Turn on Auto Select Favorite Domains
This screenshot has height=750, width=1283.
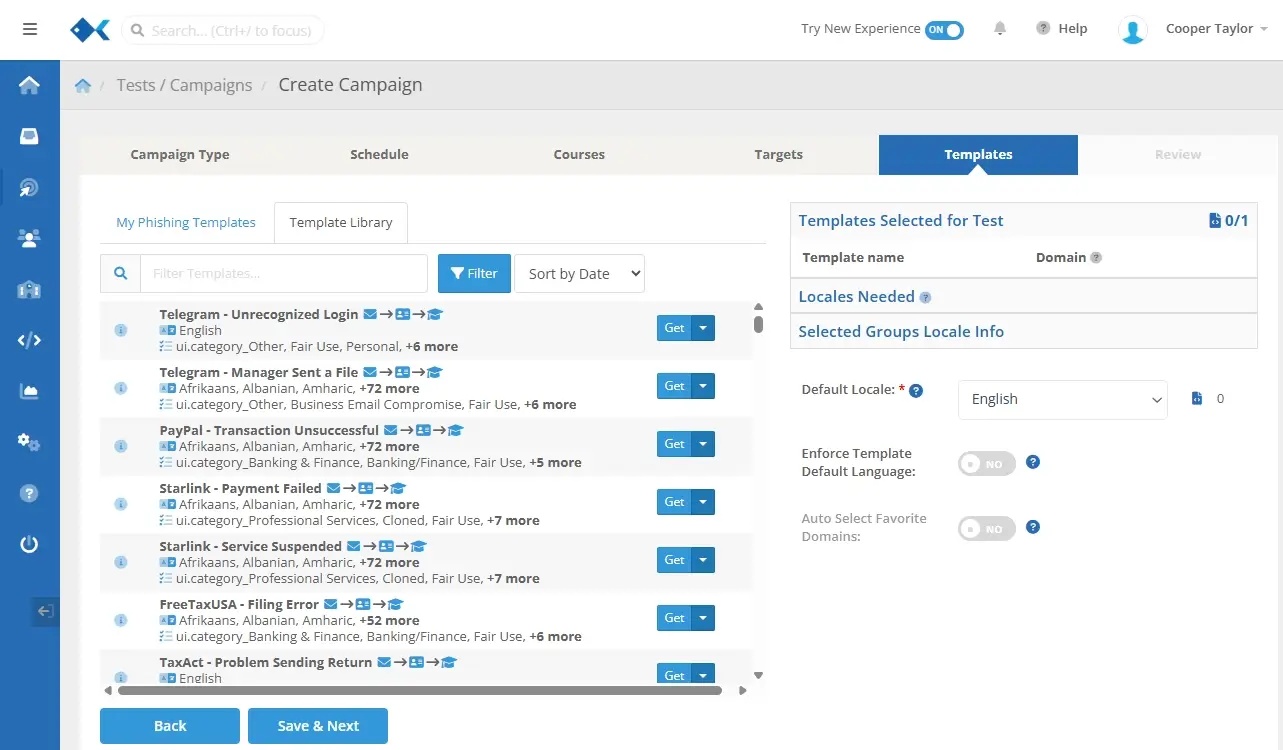[986, 529]
